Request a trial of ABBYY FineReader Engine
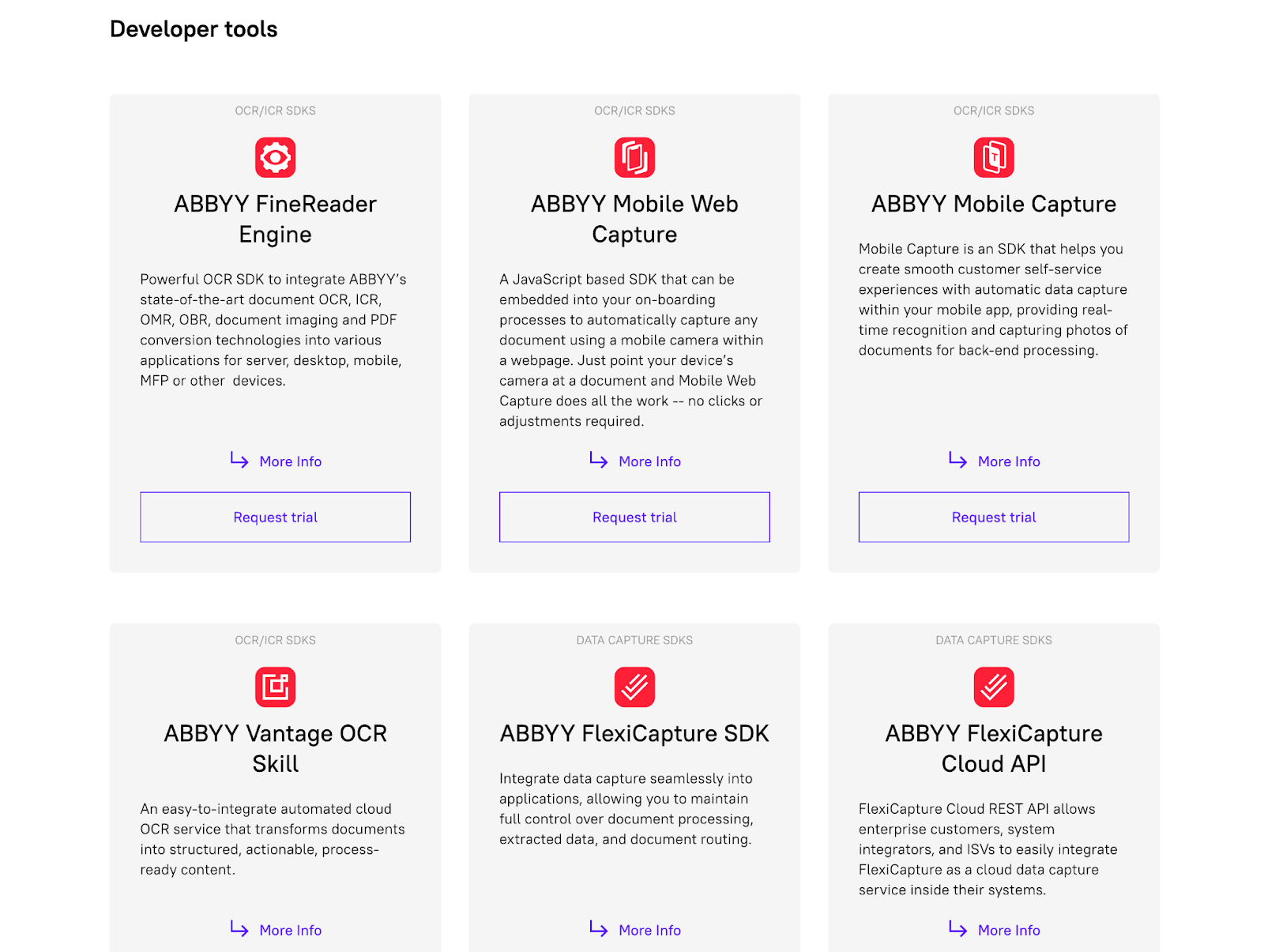This screenshot has width=1264, height=952. pyautogui.click(x=275, y=517)
